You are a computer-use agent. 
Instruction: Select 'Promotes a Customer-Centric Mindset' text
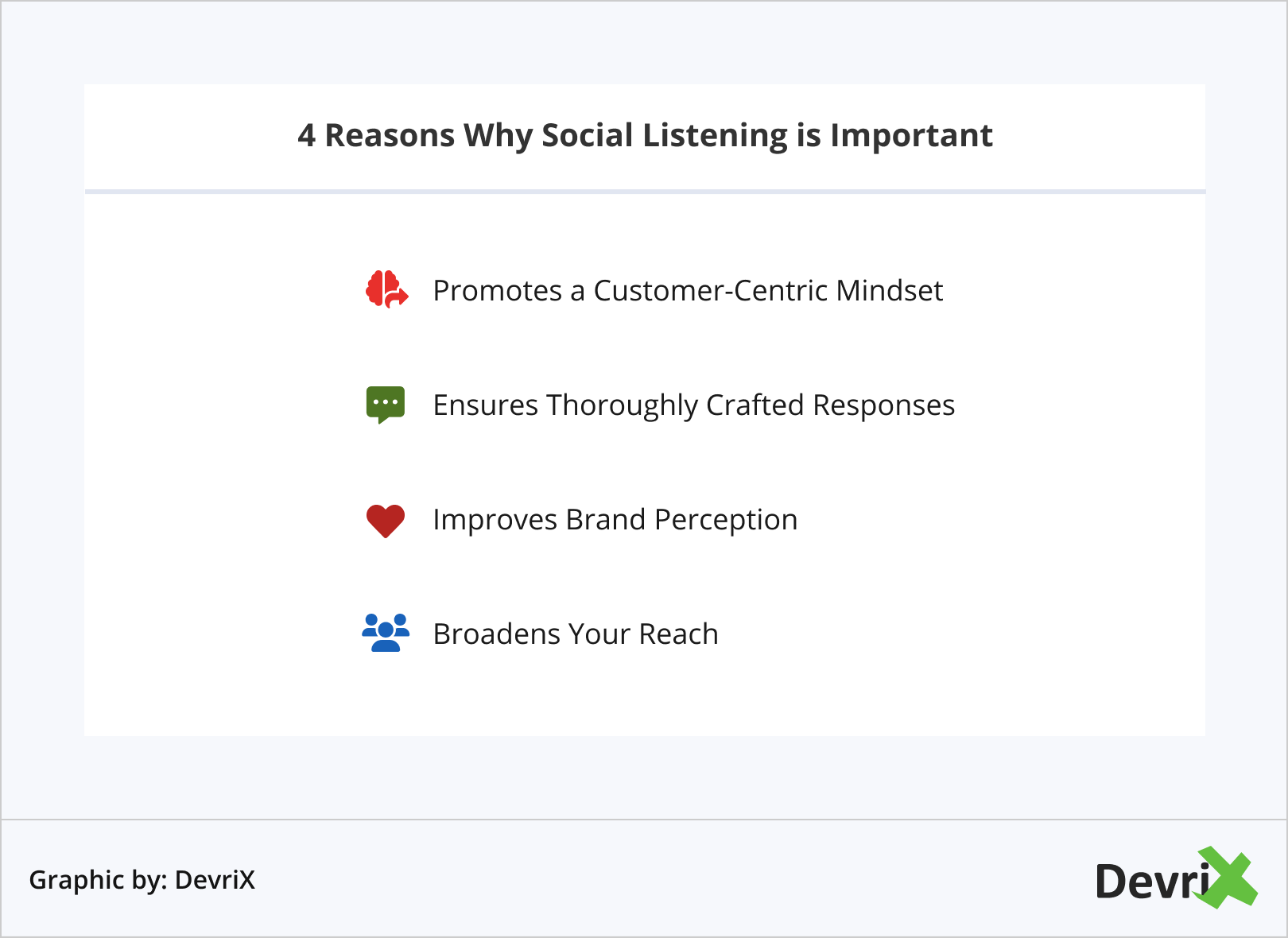[688, 291]
